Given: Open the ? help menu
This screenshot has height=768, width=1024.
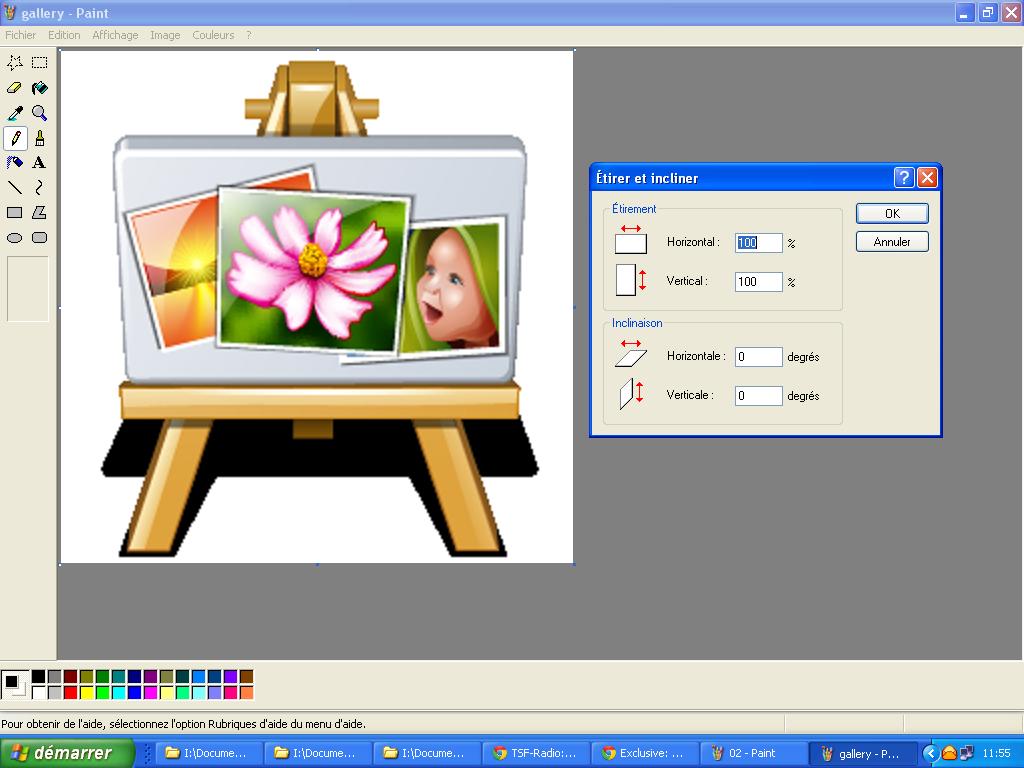Looking at the screenshot, I should click(249, 35).
